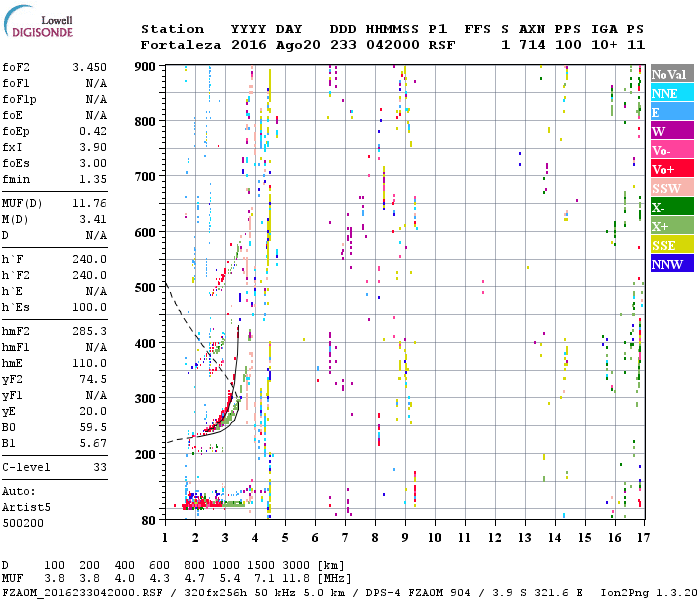Click the MUF(D) value 11.76
This screenshot has width=700, height=600.
coord(89,204)
